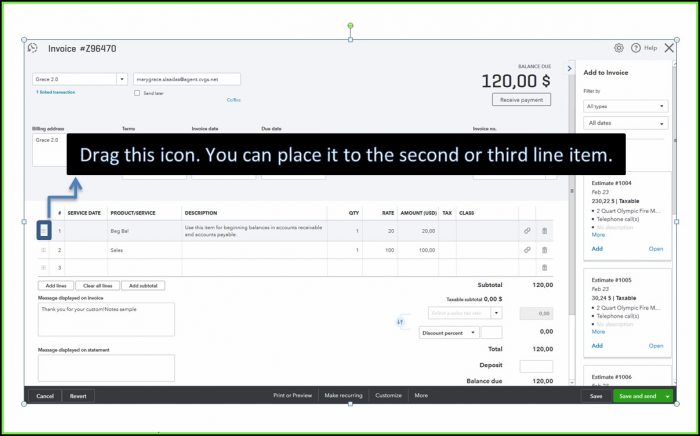
Task: Click the discount value input field
Action: coord(492,333)
